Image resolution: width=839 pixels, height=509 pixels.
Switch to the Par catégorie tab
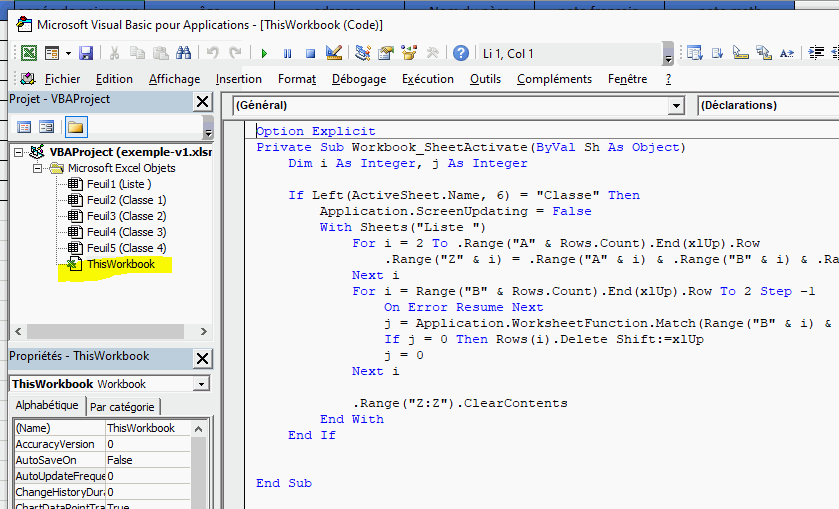pos(123,407)
